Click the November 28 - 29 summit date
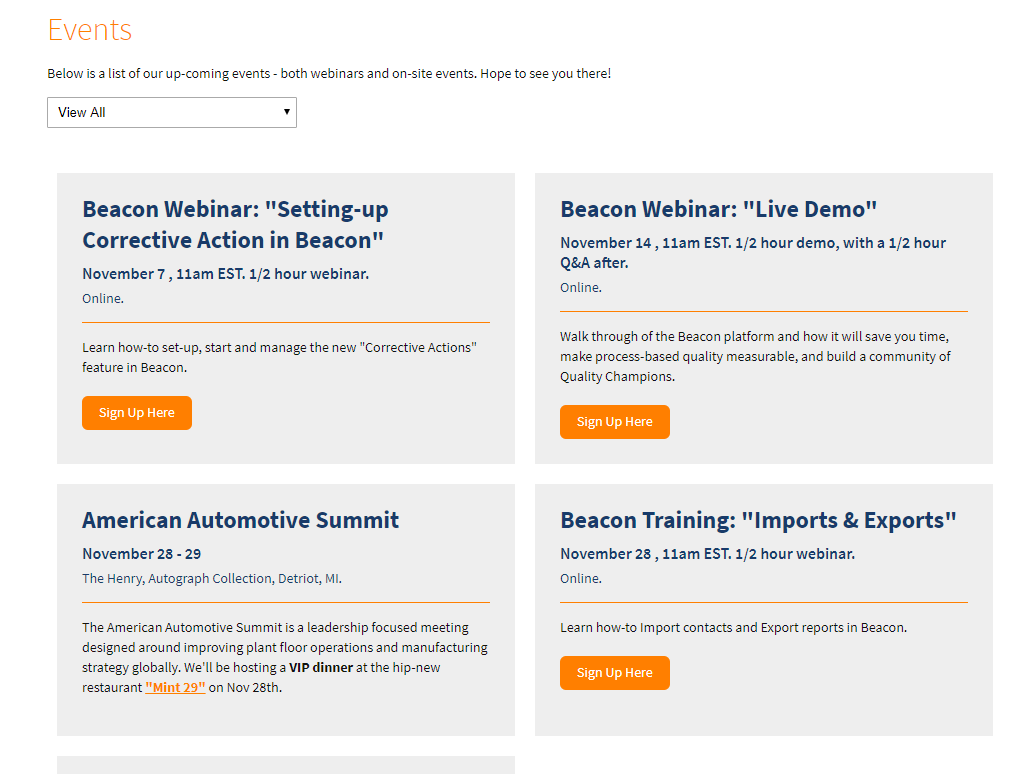The width and height of the screenshot is (1032, 774). click(x=141, y=554)
